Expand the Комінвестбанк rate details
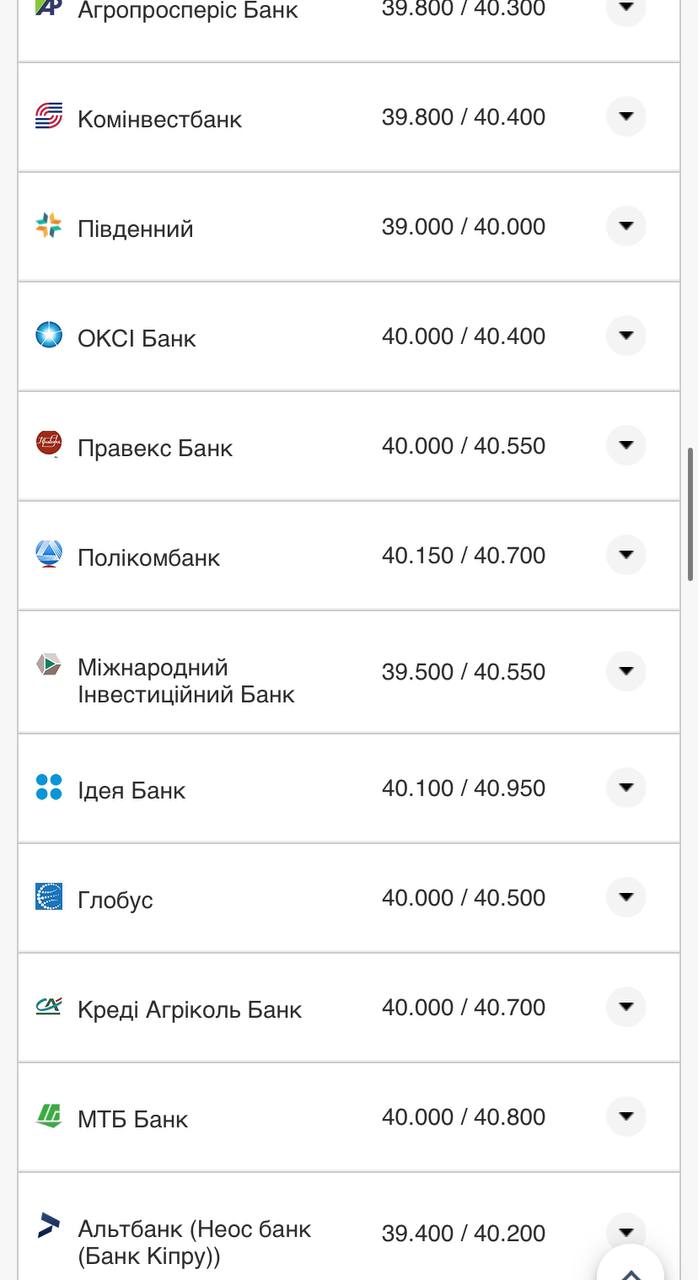This screenshot has height=1280, width=698. 626,117
